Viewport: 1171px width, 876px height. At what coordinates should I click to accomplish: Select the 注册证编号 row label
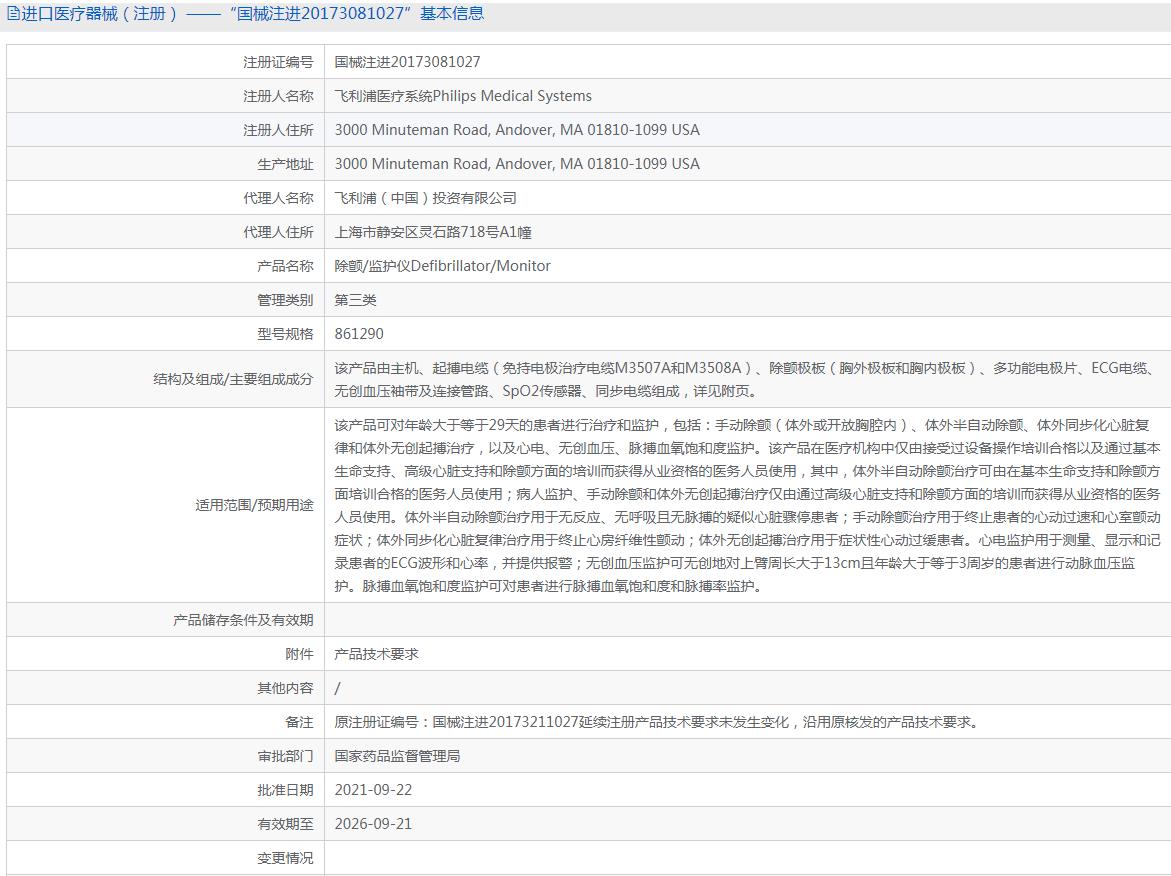pyautogui.click(x=278, y=62)
